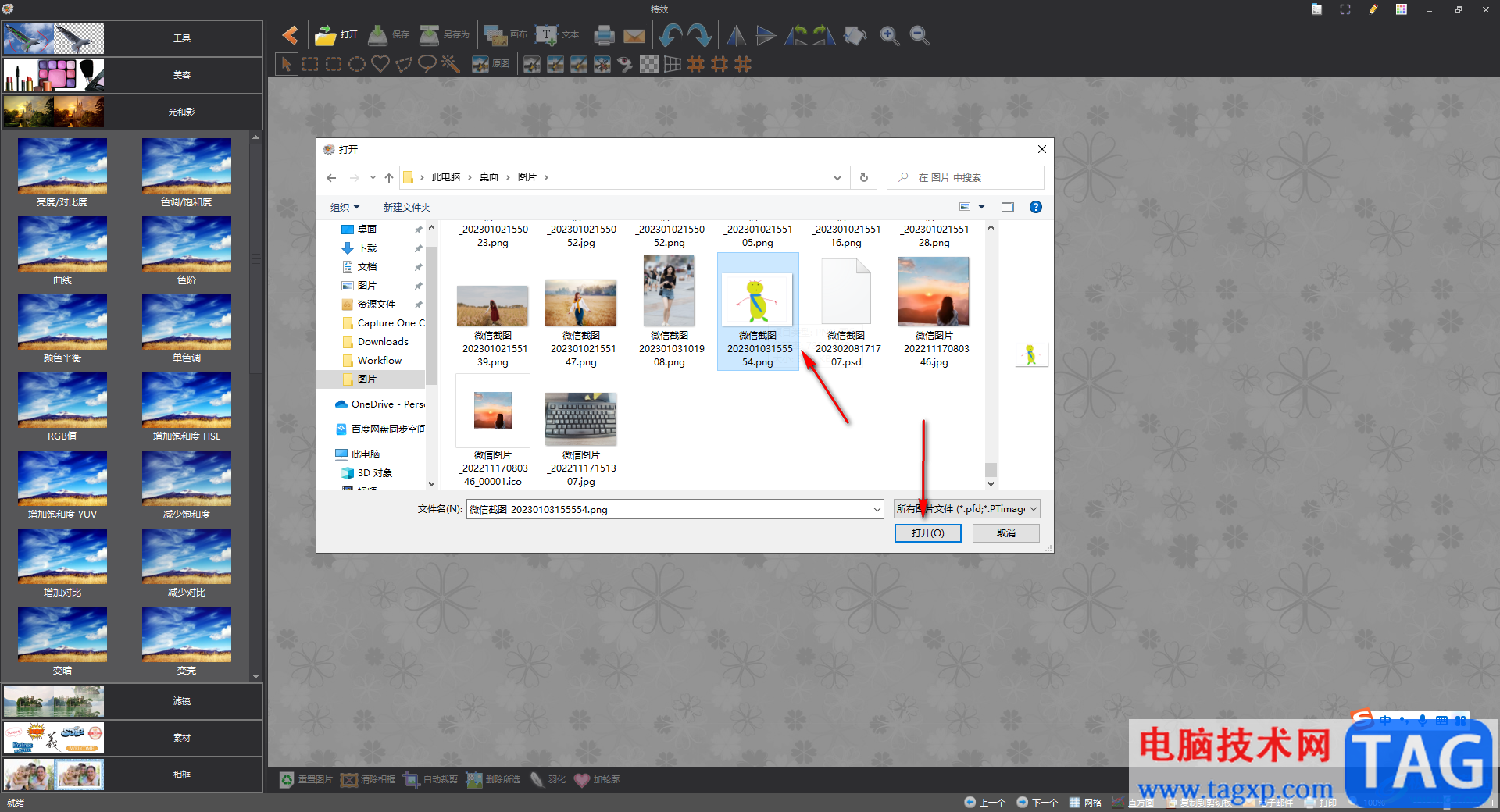
Task: Open the file type filter dropdown
Action: pos(966,509)
